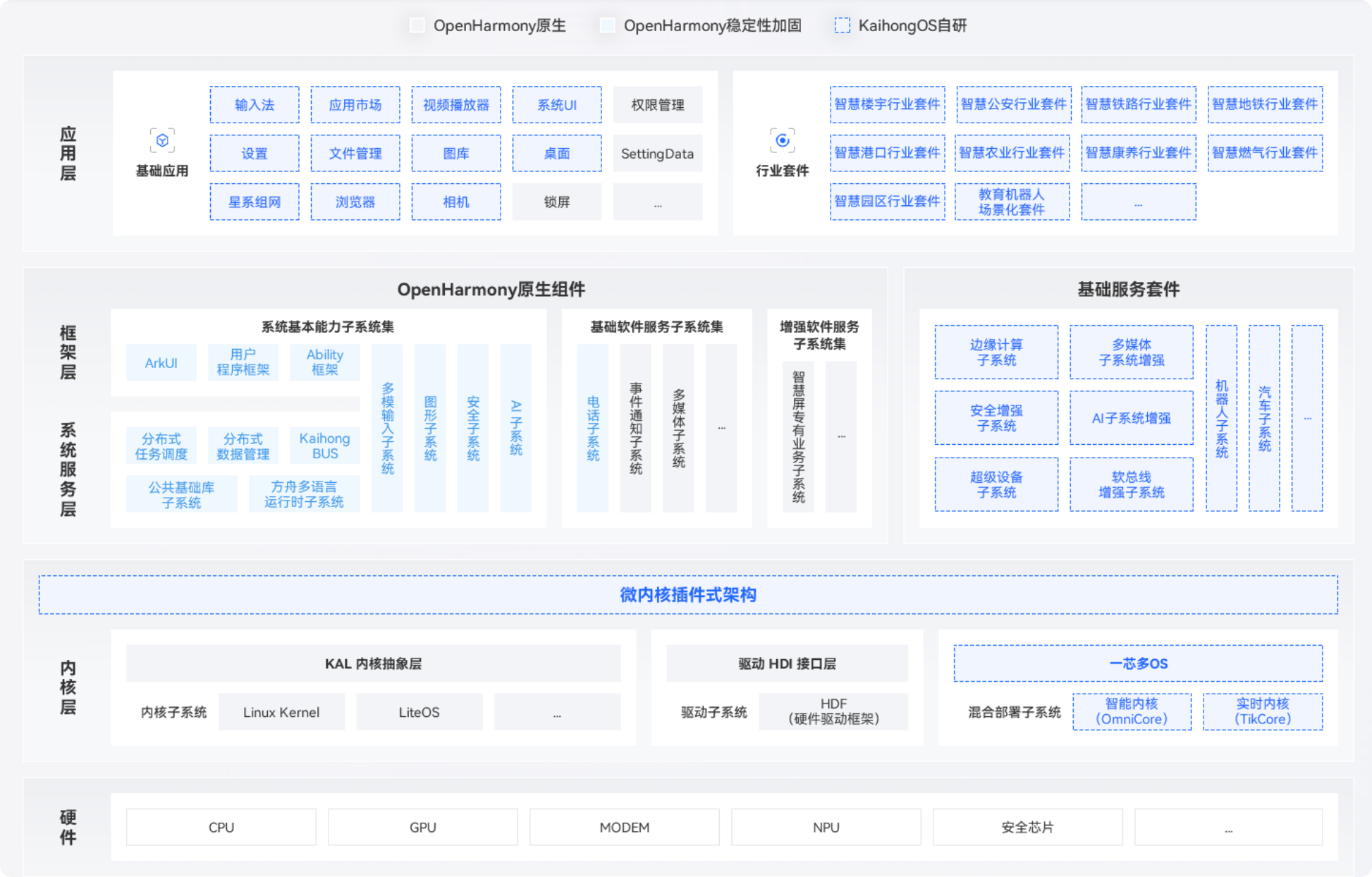Click the 安全芯片 hardware box
This screenshot has width=1372, height=877.
pos(1028,827)
